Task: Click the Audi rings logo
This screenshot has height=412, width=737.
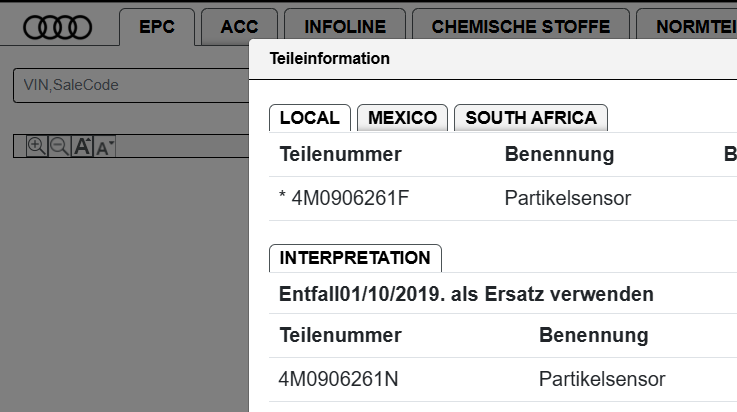Action: pyautogui.click(x=57, y=28)
